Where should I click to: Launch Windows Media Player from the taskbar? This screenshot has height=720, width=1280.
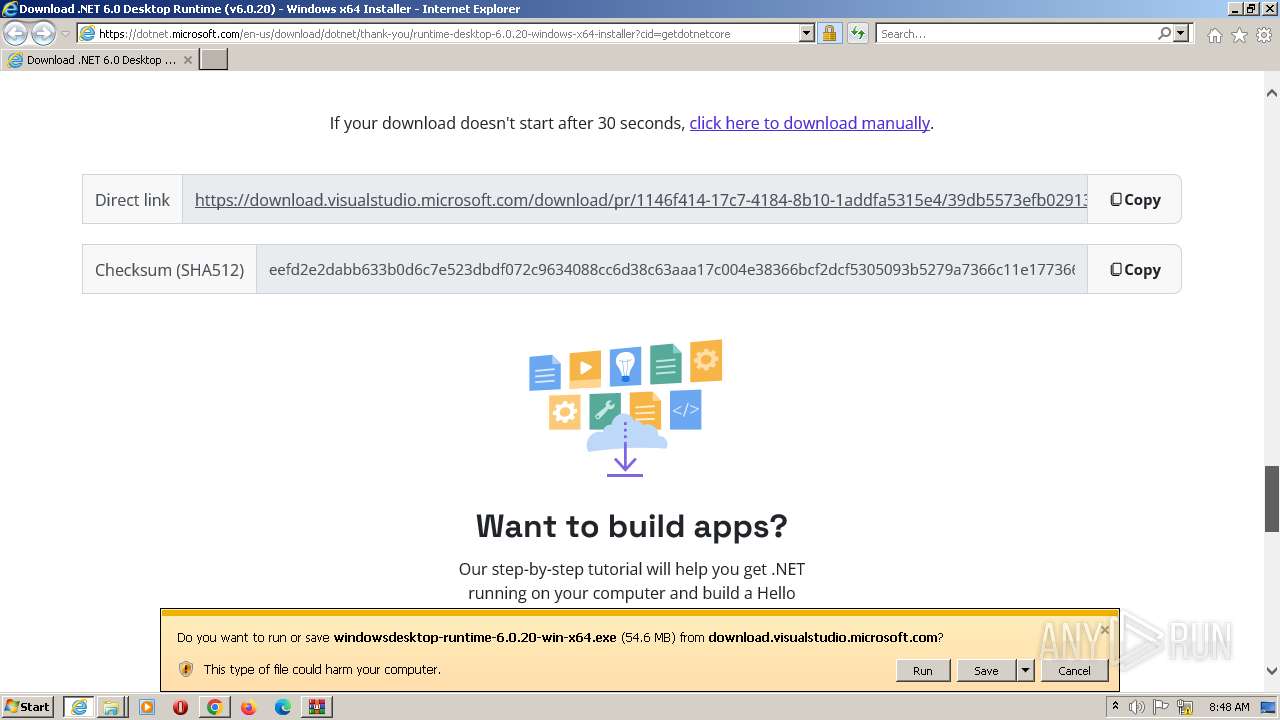tap(146, 707)
